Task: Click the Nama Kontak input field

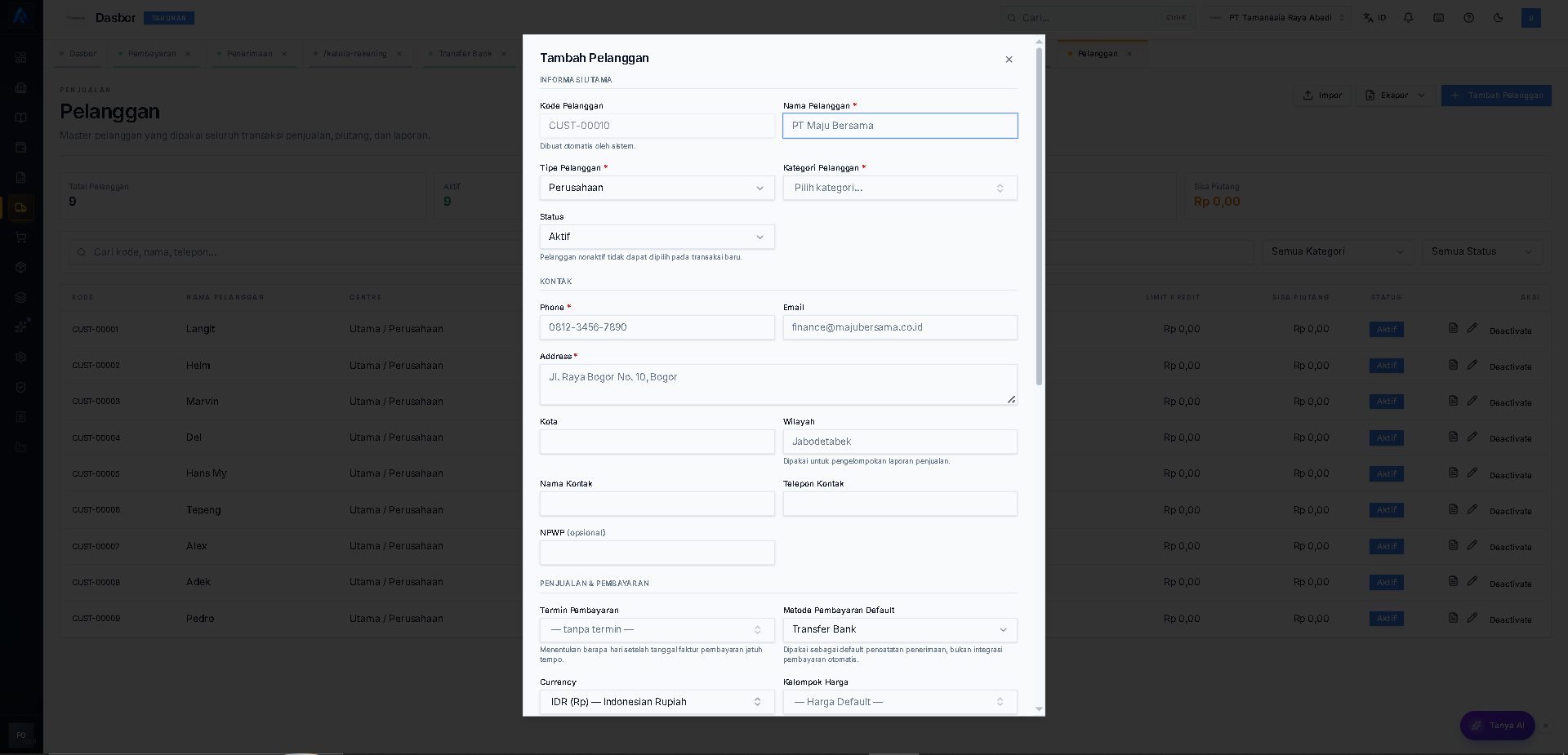Action: tap(657, 504)
